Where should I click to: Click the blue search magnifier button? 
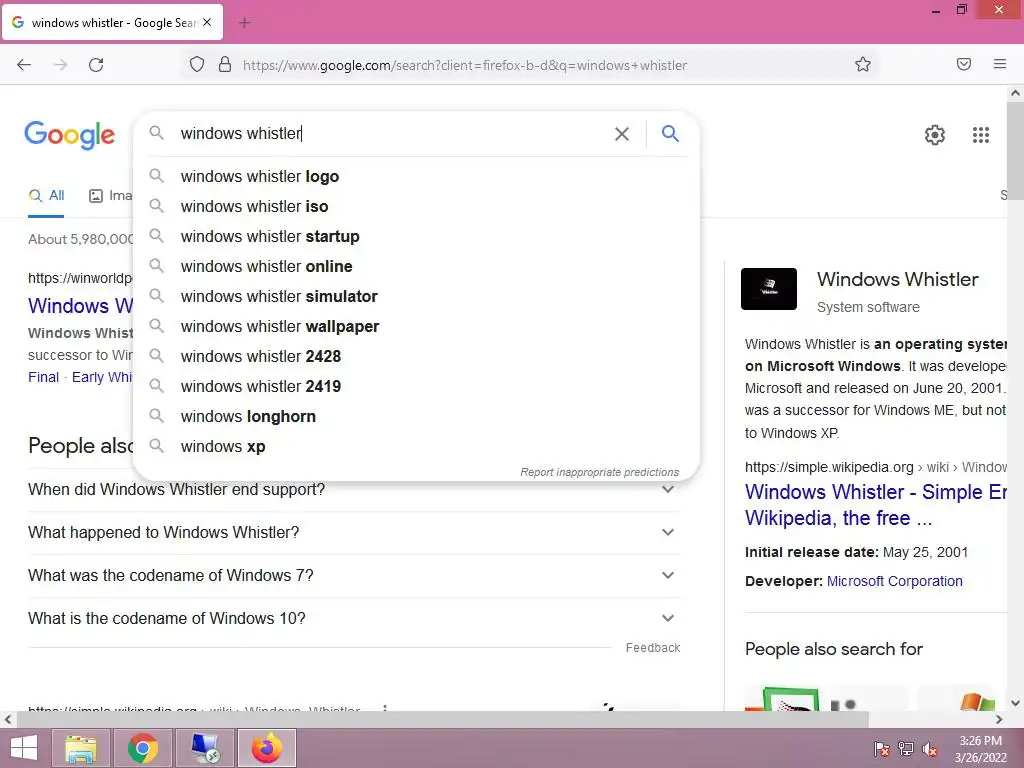[x=670, y=133]
